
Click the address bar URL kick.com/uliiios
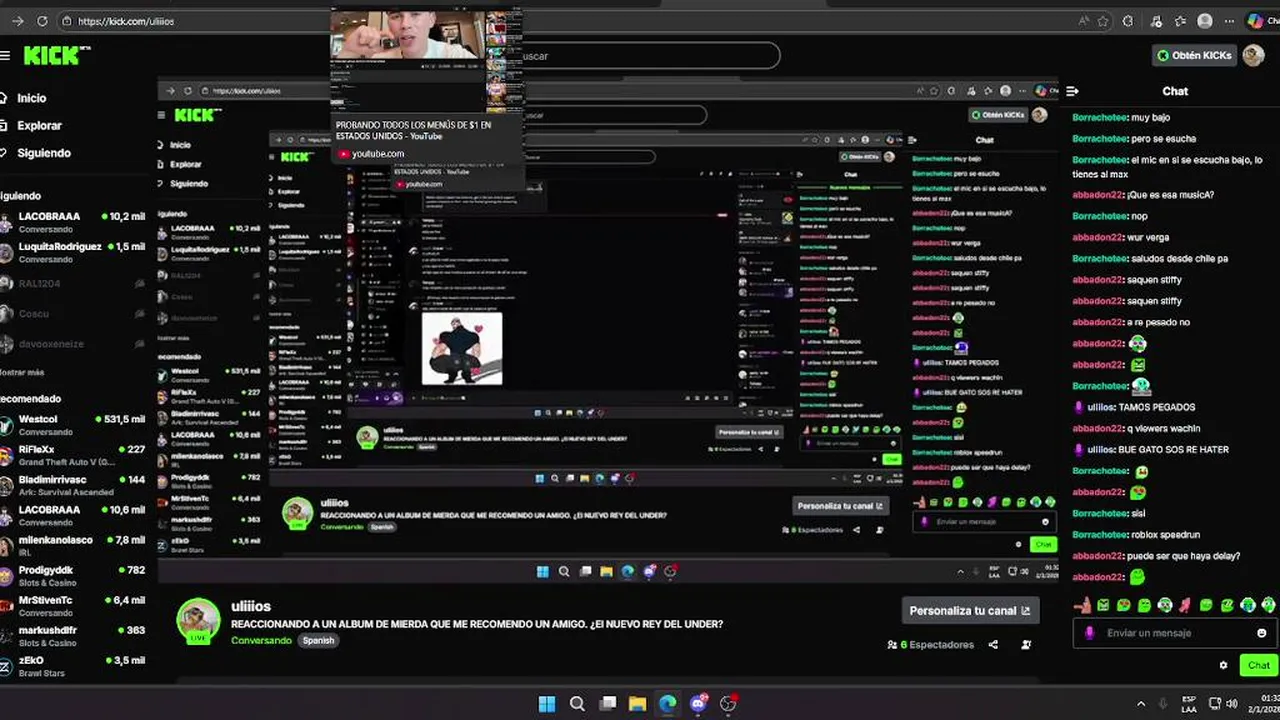pyautogui.click(x=126, y=21)
